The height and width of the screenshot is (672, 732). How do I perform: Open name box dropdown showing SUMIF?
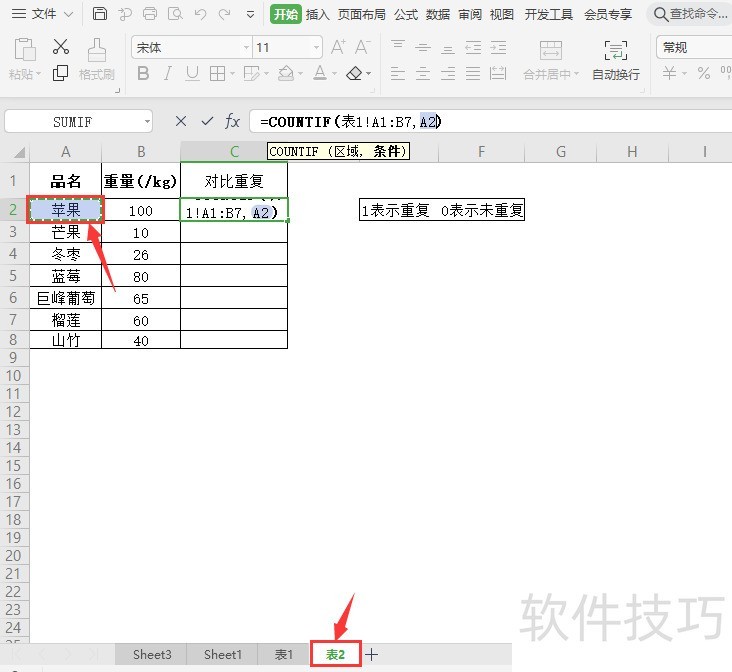[148, 122]
